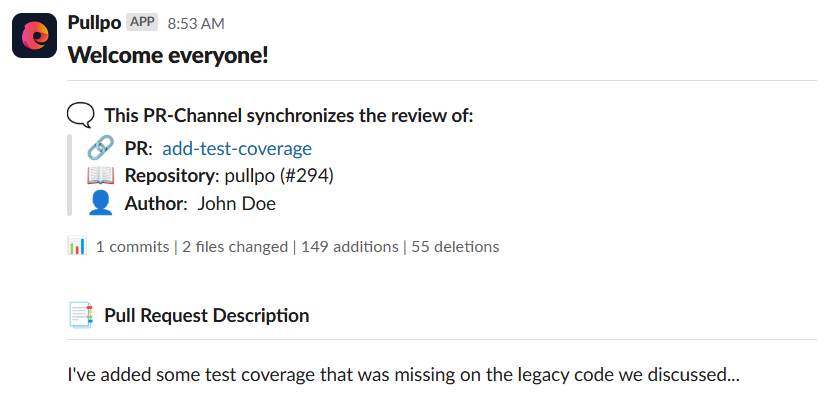The height and width of the screenshot is (401, 830).
Task: Click the Pullpo sender name
Action: pyautogui.click(x=94, y=22)
